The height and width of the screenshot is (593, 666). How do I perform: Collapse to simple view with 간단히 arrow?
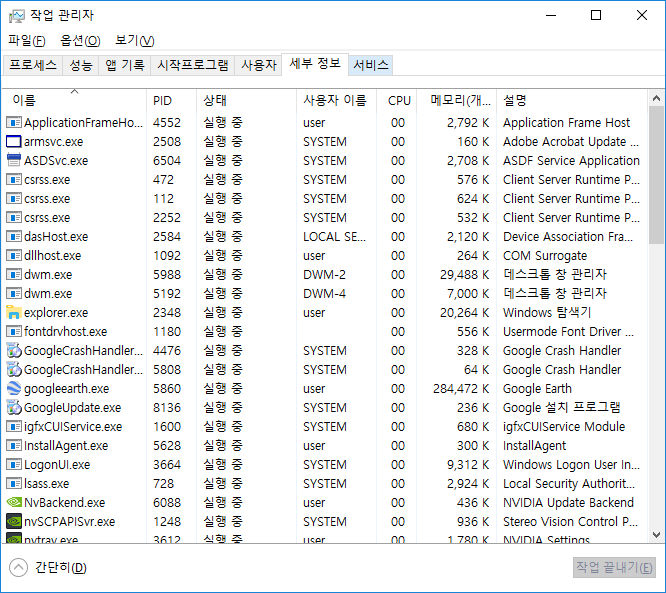point(18,567)
